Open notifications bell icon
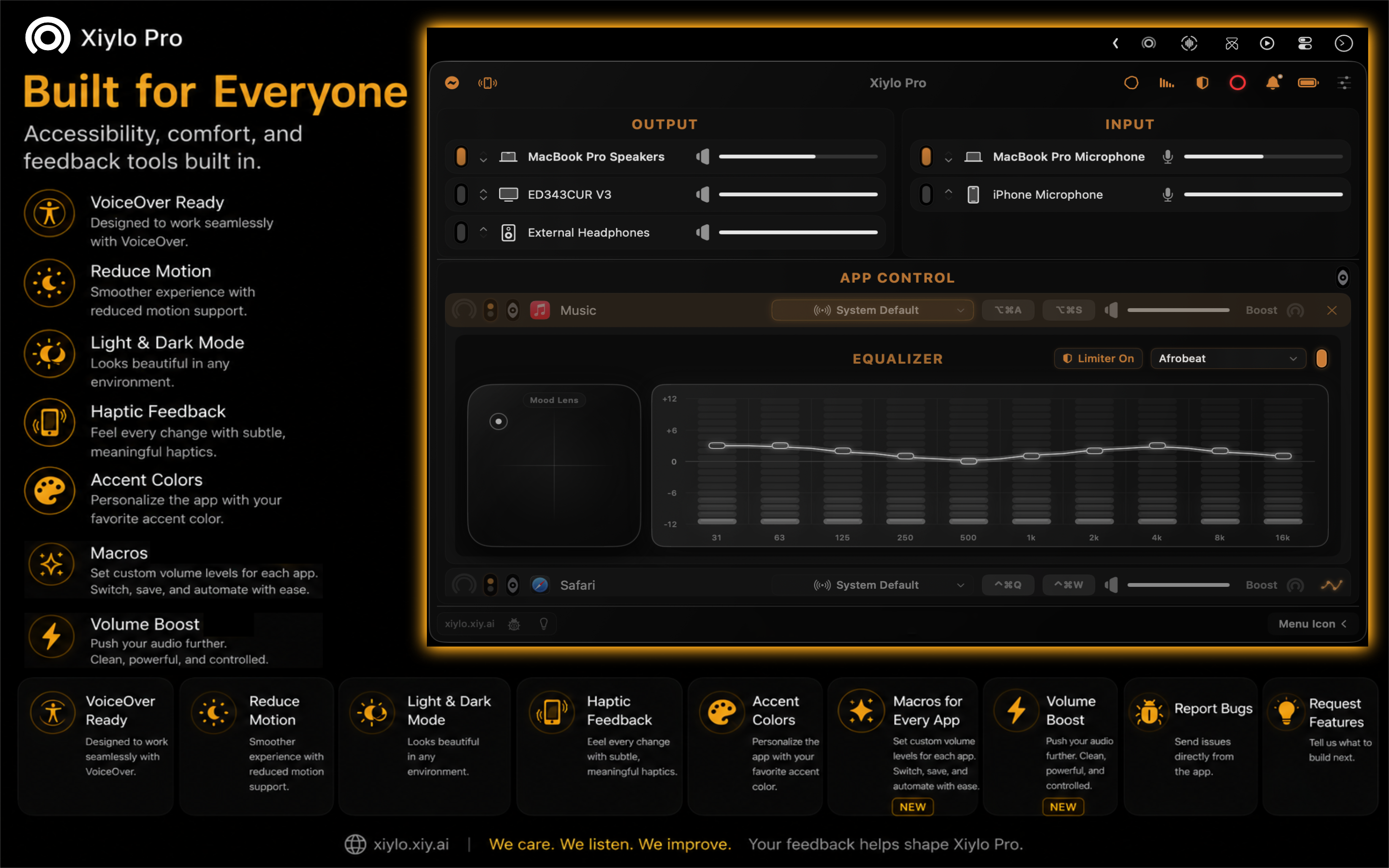 1273,82
